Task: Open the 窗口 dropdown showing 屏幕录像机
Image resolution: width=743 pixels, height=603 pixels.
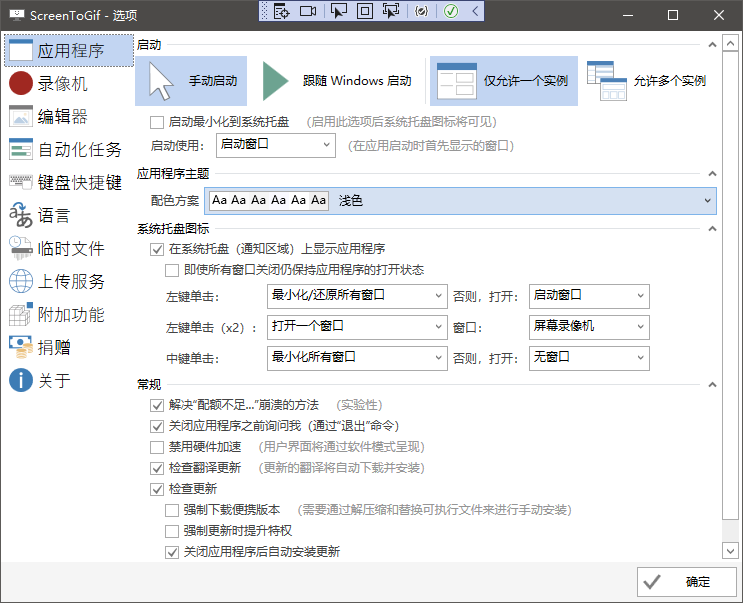Action: [x=589, y=327]
